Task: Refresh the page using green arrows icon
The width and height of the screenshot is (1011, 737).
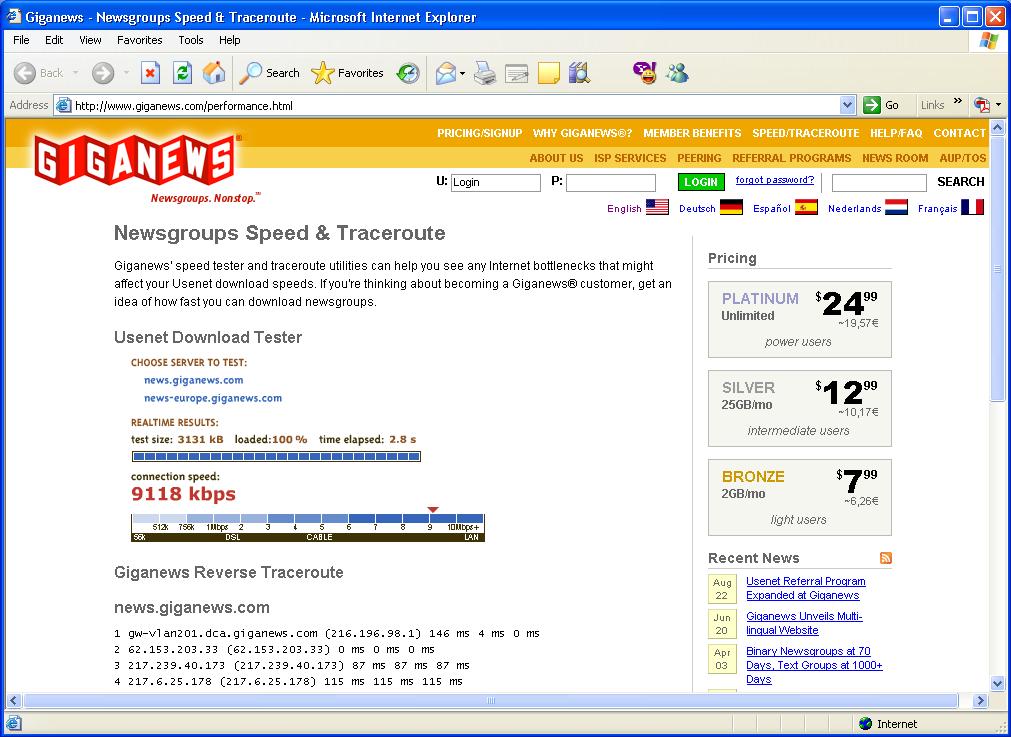Action: [x=182, y=73]
